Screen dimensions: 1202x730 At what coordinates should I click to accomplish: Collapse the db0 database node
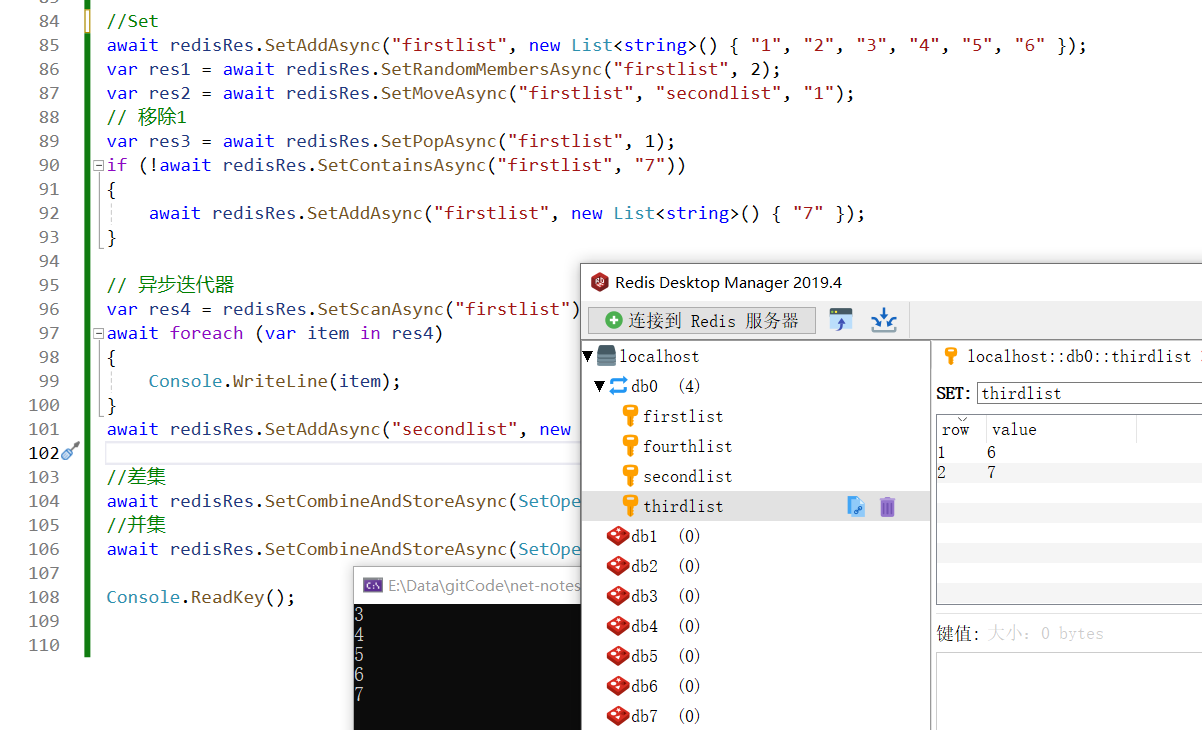click(x=600, y=386)
